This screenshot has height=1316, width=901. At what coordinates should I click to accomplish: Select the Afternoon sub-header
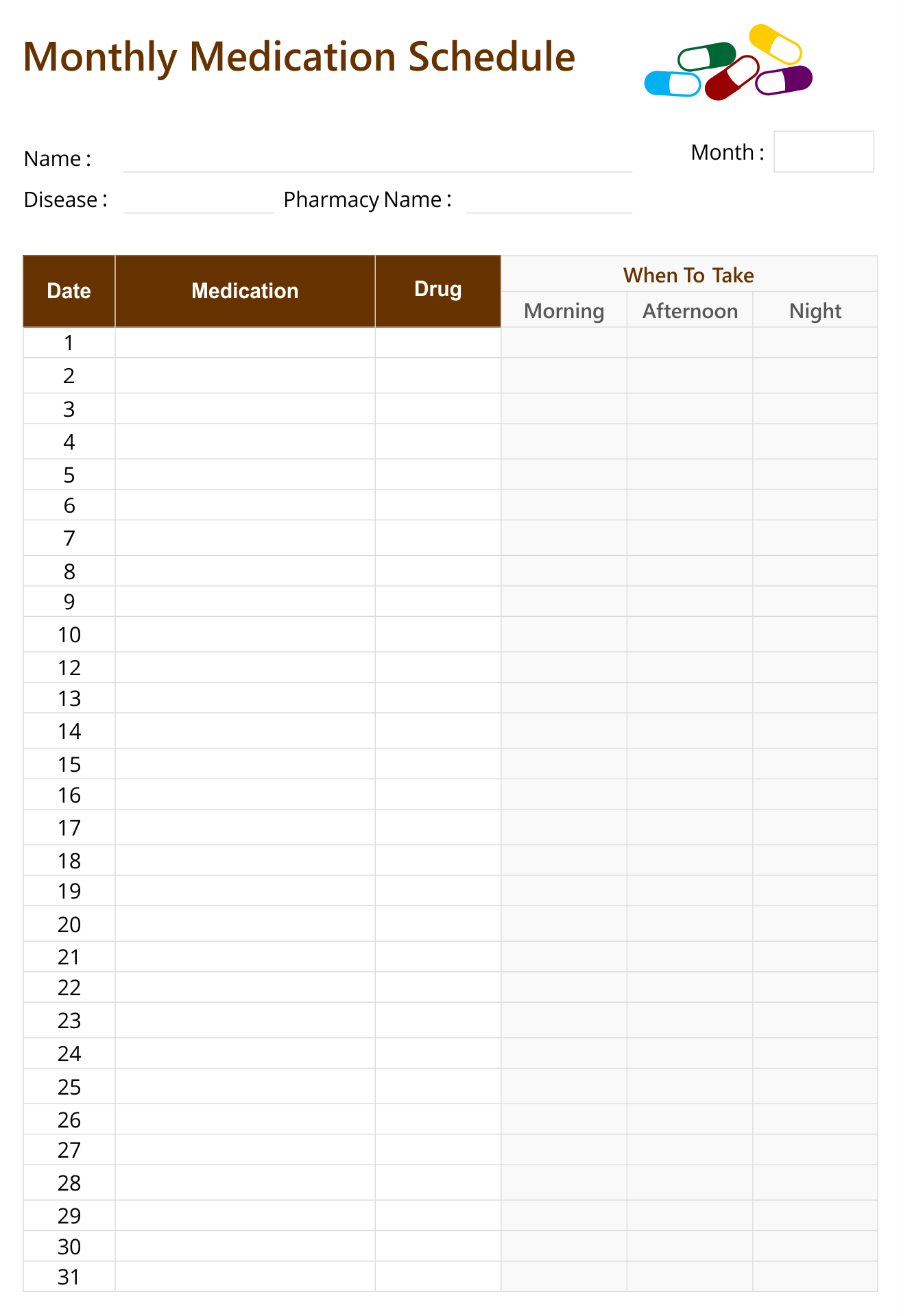(x=690, y=310)
